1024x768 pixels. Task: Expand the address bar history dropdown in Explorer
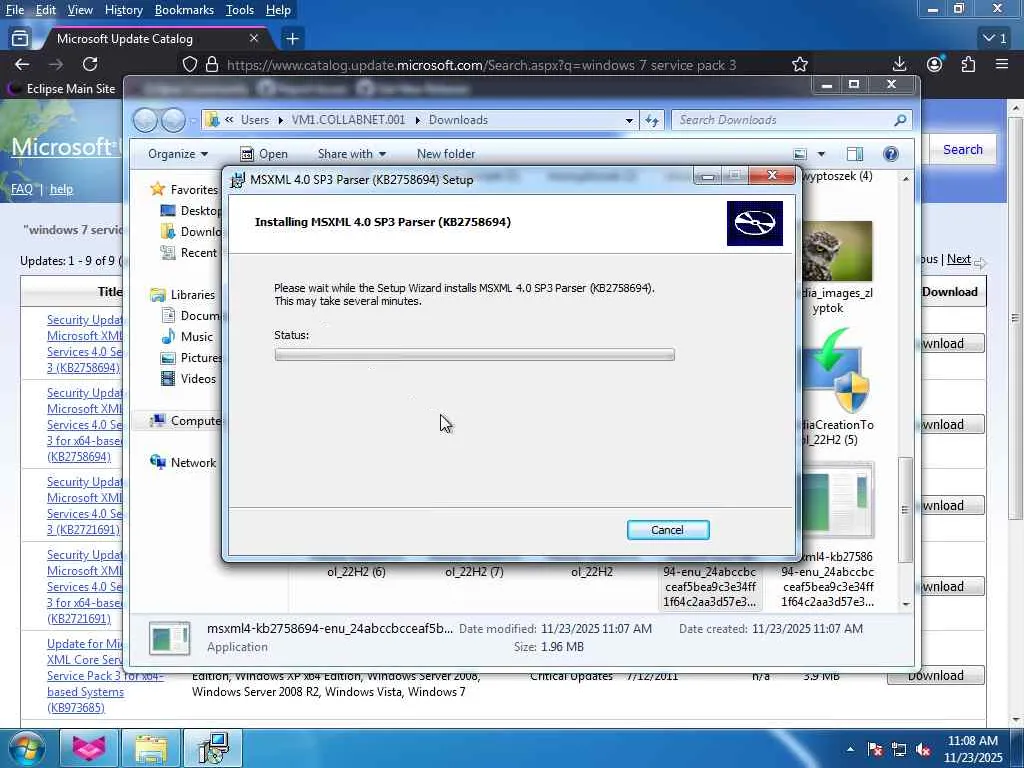[x=629, y=120]
